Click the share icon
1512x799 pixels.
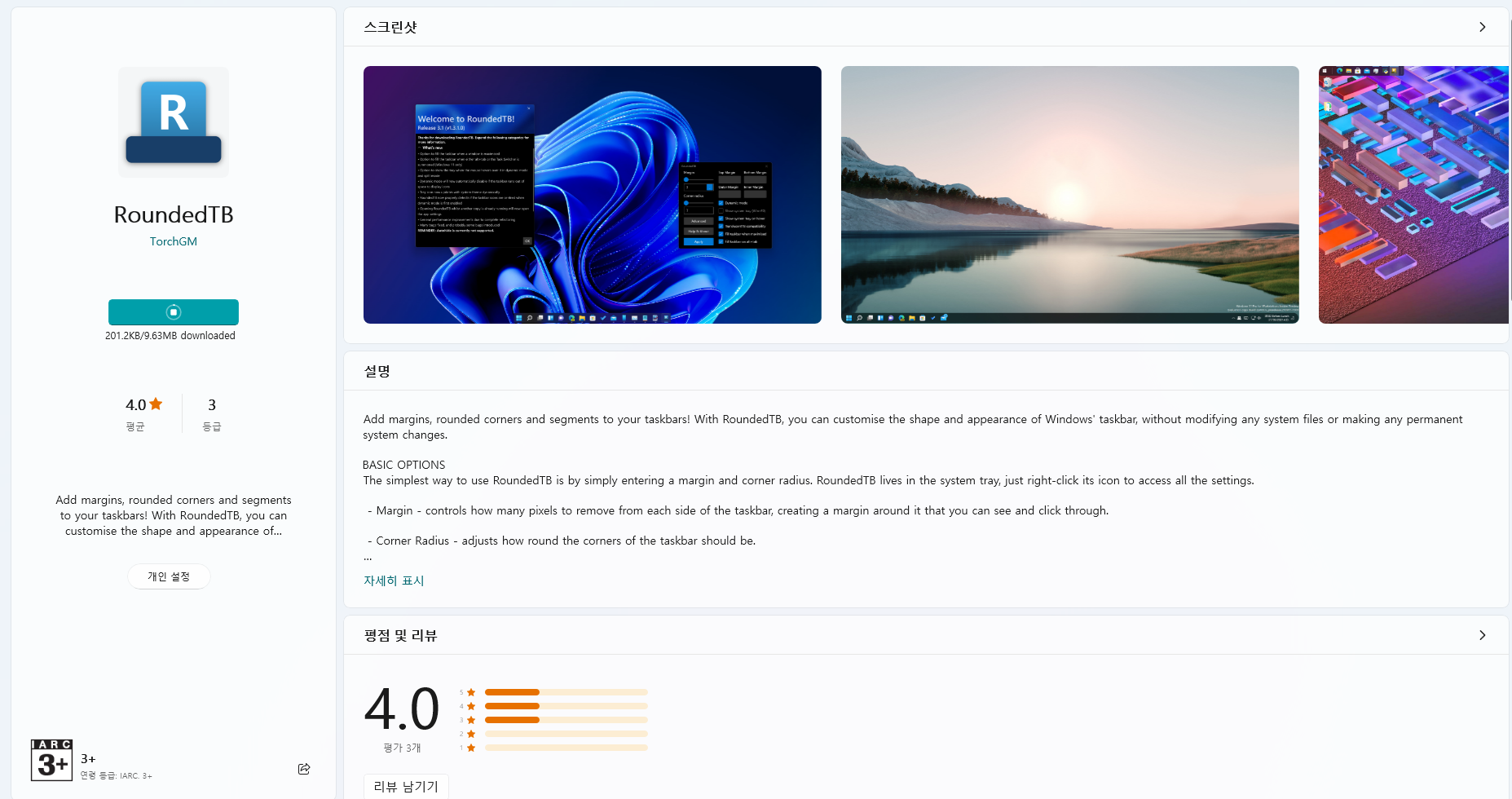pyautogui.click(x=304, y=769)
